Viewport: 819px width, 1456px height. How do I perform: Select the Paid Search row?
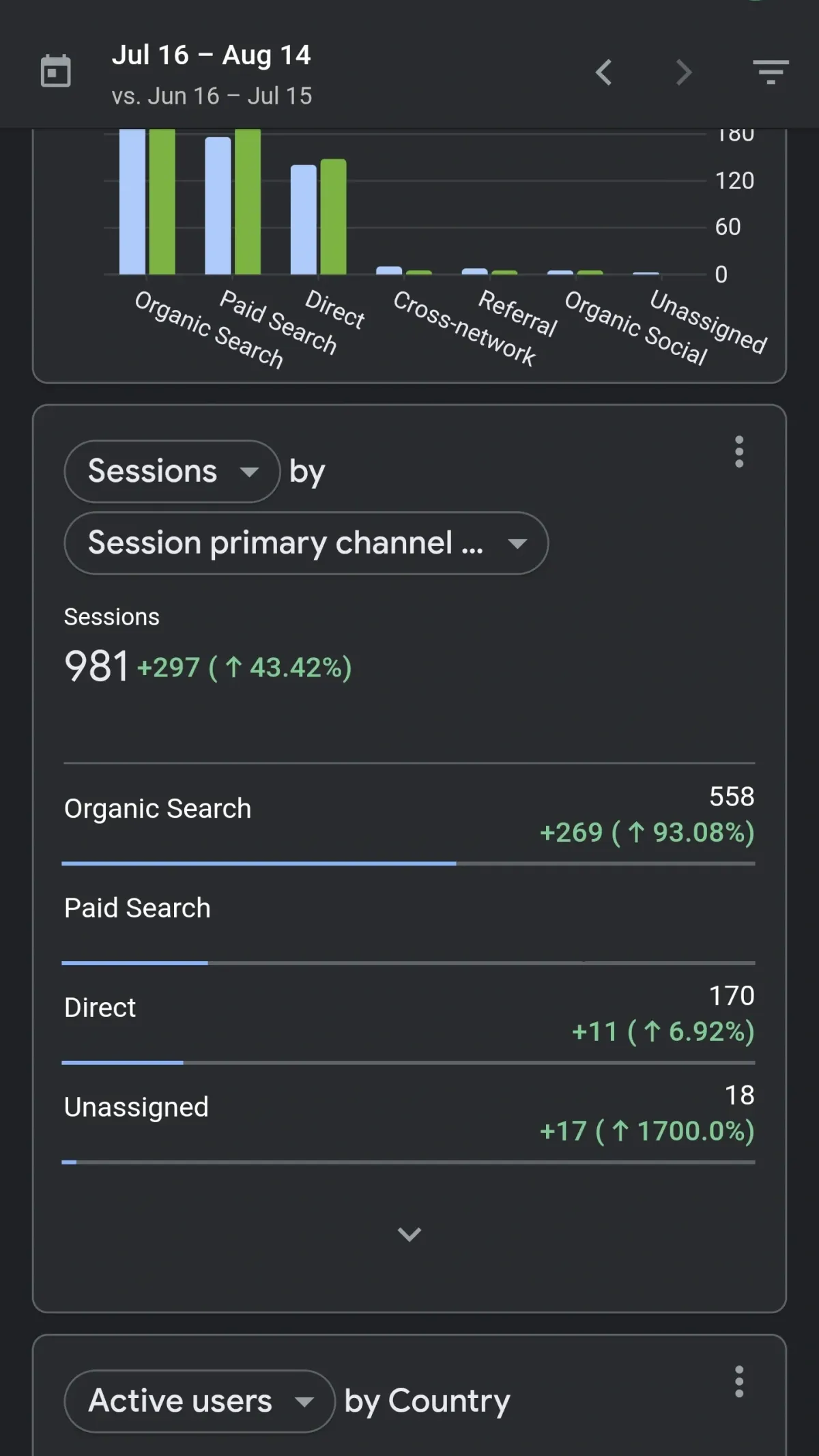(x=408, y=911)
